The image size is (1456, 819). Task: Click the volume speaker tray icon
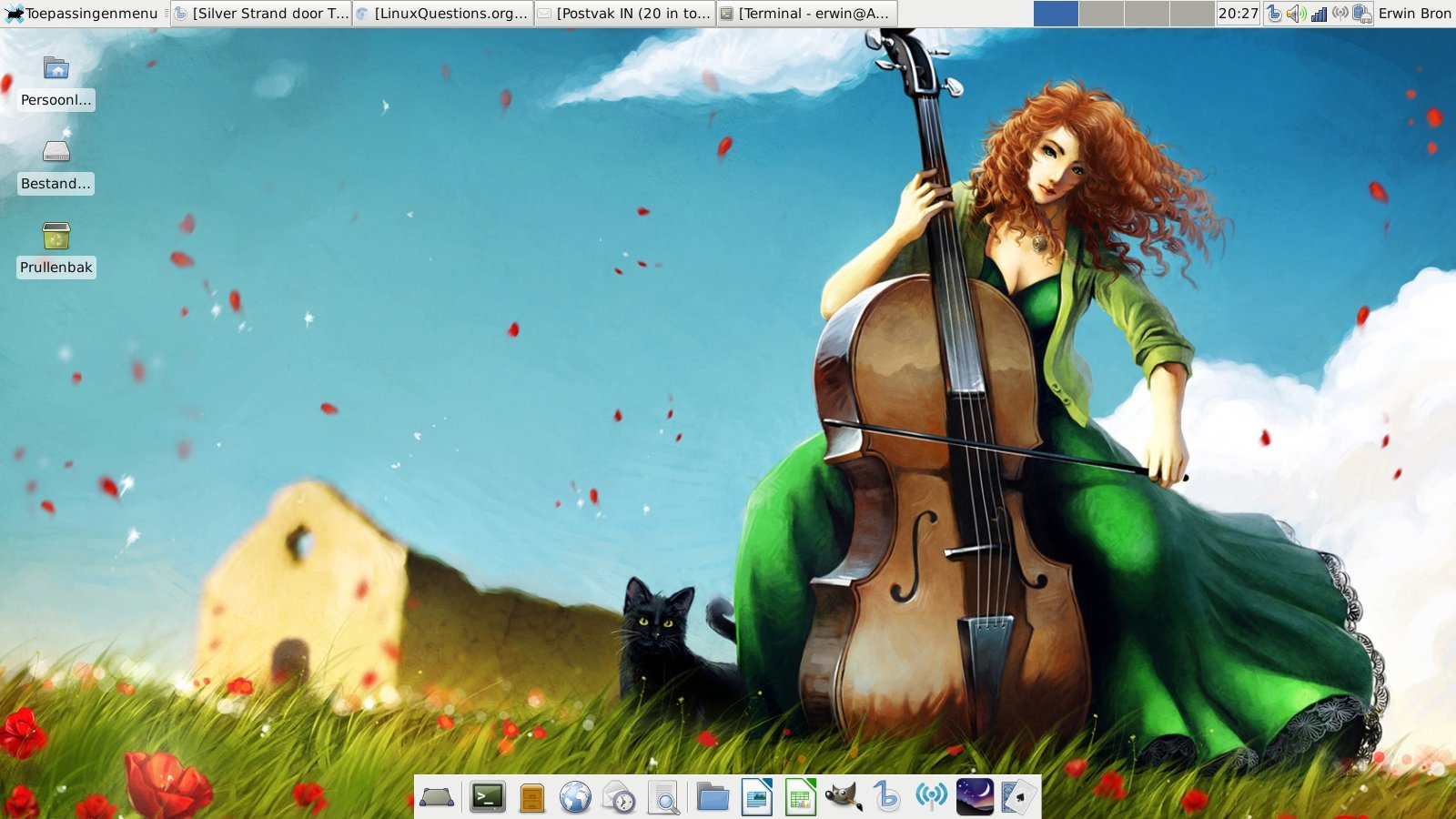click(1296, 14)
